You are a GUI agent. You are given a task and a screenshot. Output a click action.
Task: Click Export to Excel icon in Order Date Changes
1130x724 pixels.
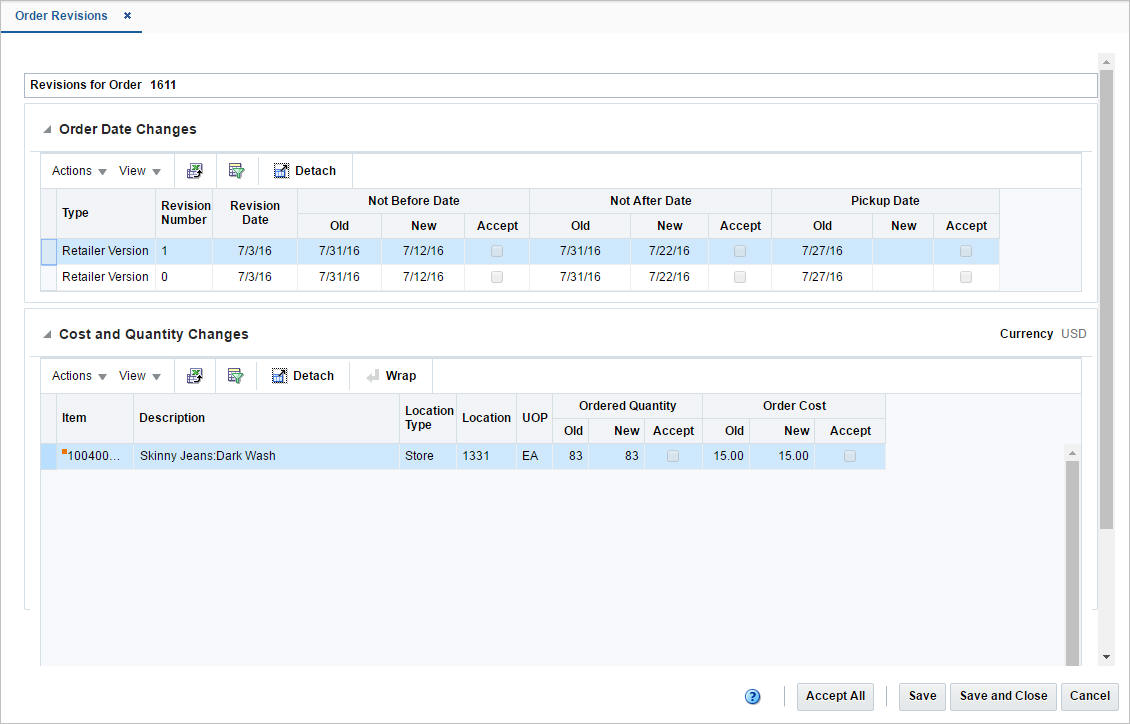[x=195, y=171]
